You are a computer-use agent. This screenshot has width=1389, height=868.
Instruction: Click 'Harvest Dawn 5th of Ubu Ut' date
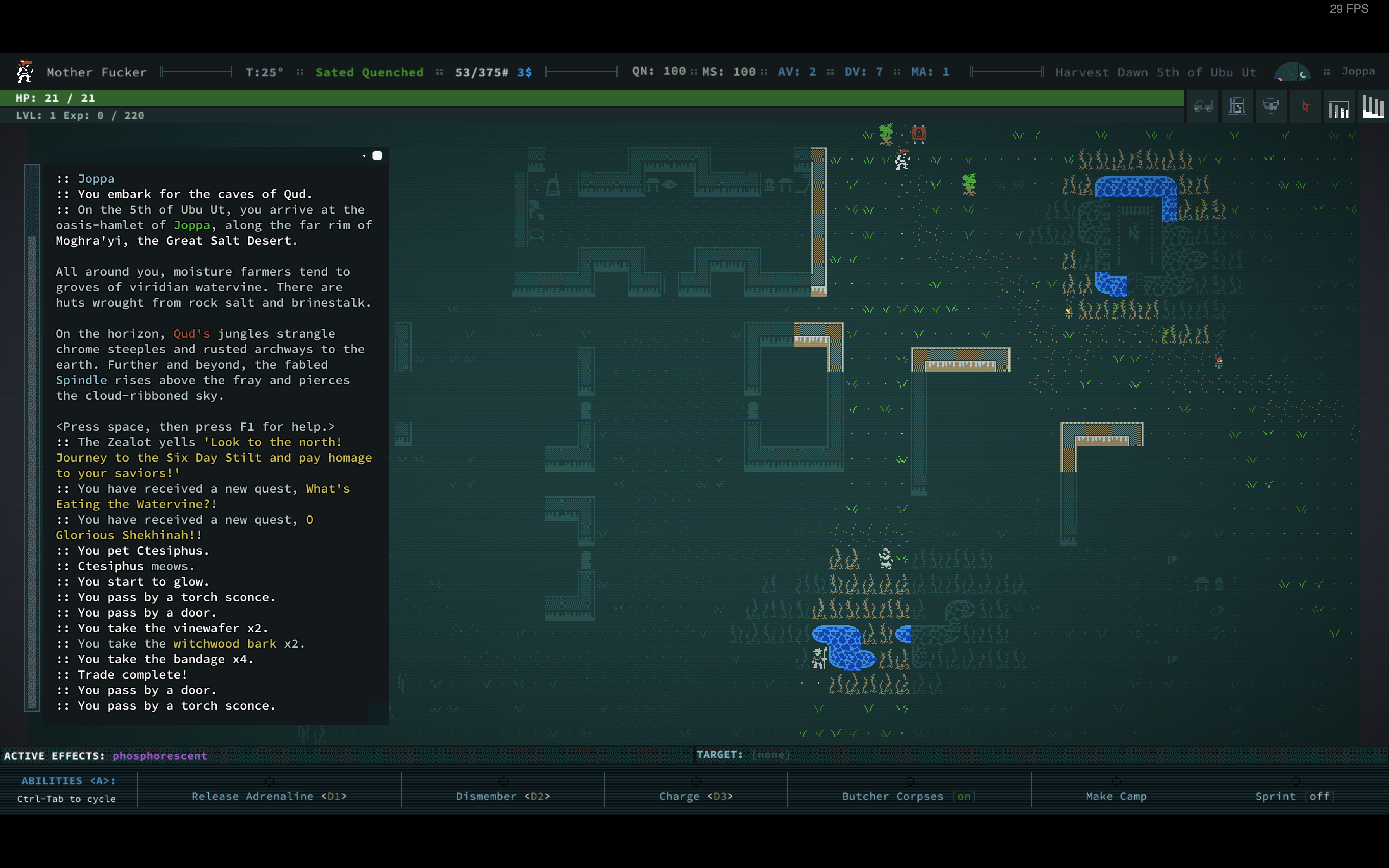coord(1155,72)
